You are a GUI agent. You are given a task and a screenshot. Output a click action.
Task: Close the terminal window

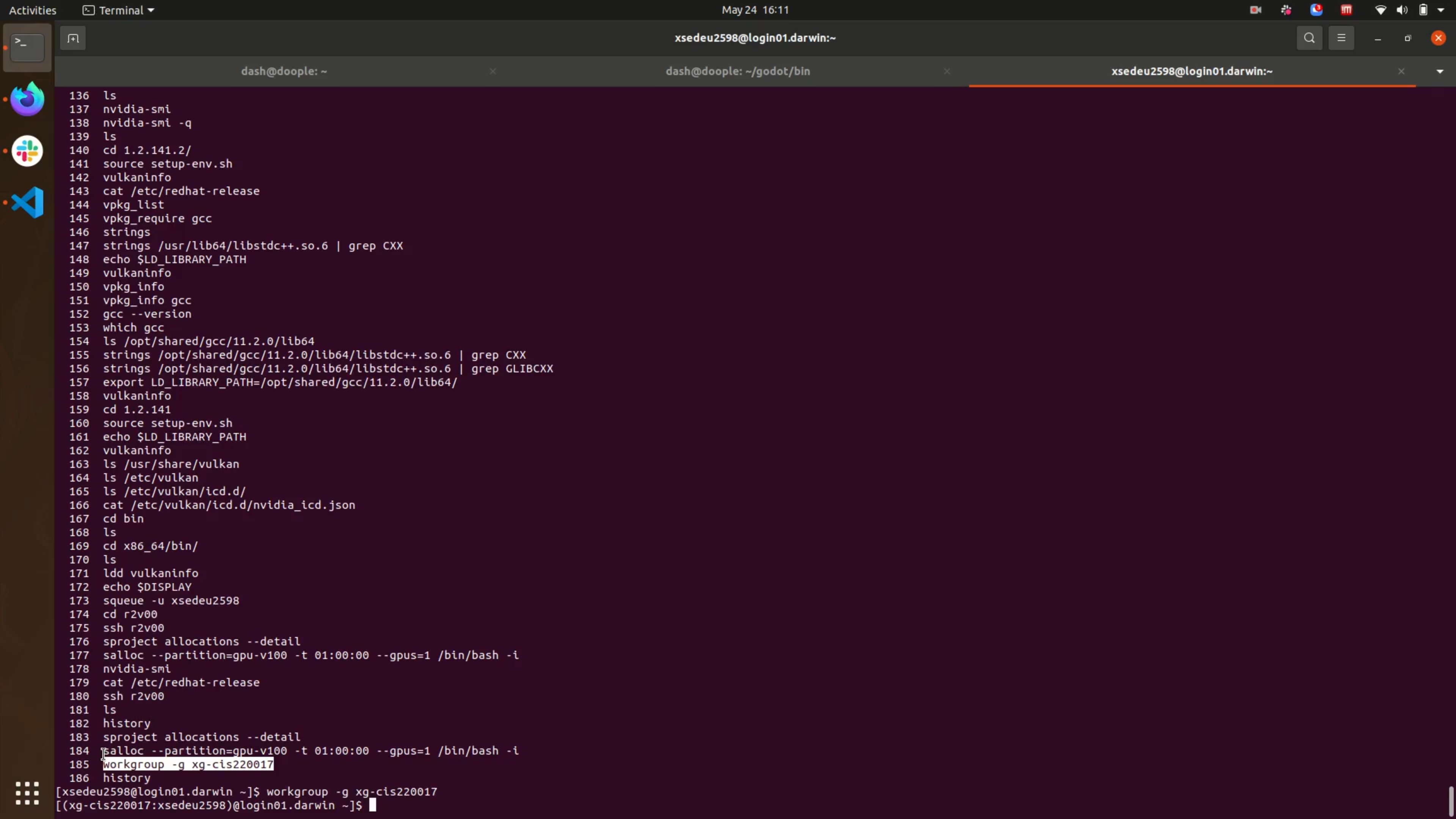coord(1439,38)
